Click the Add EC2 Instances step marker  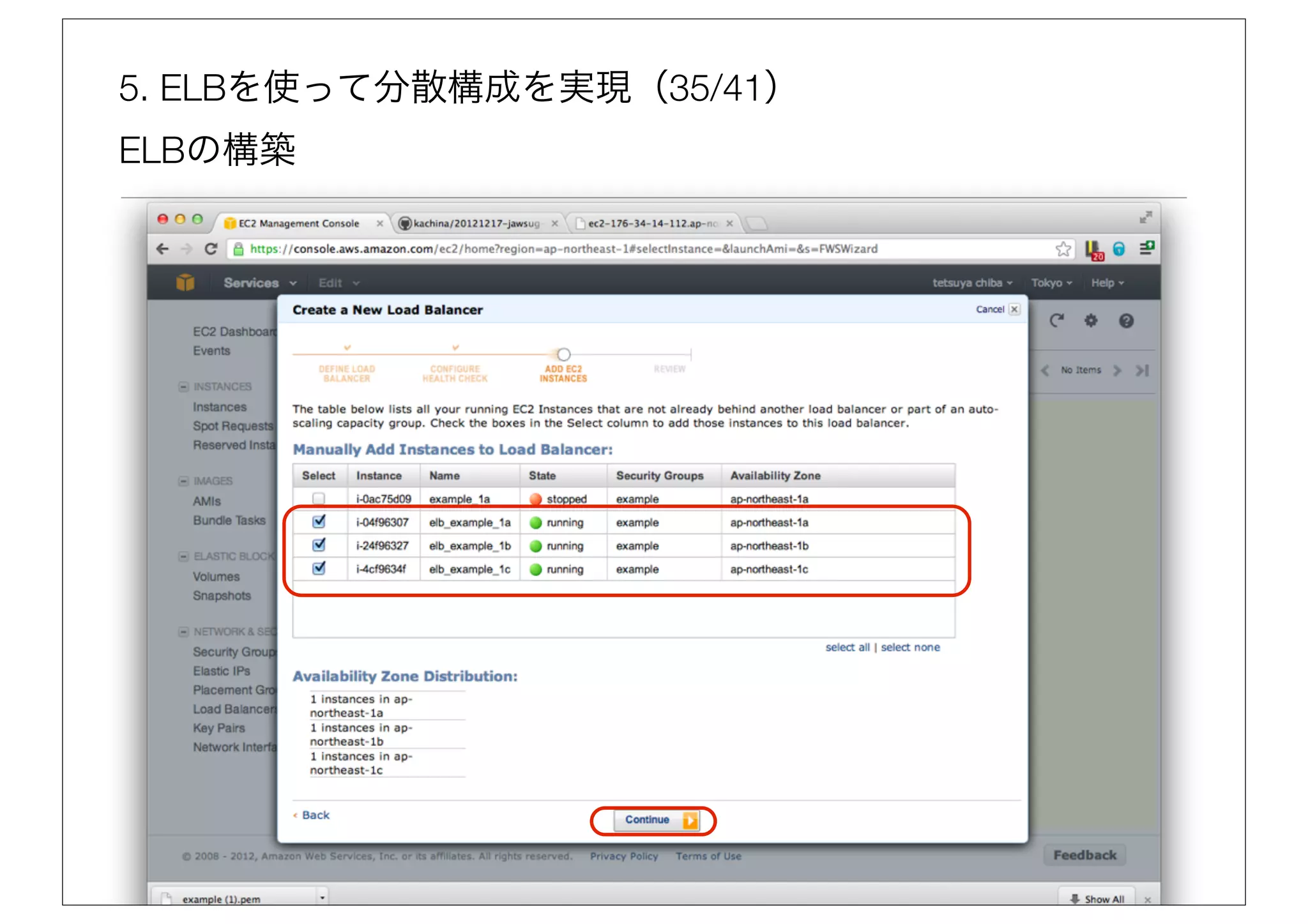pos(563,354)
